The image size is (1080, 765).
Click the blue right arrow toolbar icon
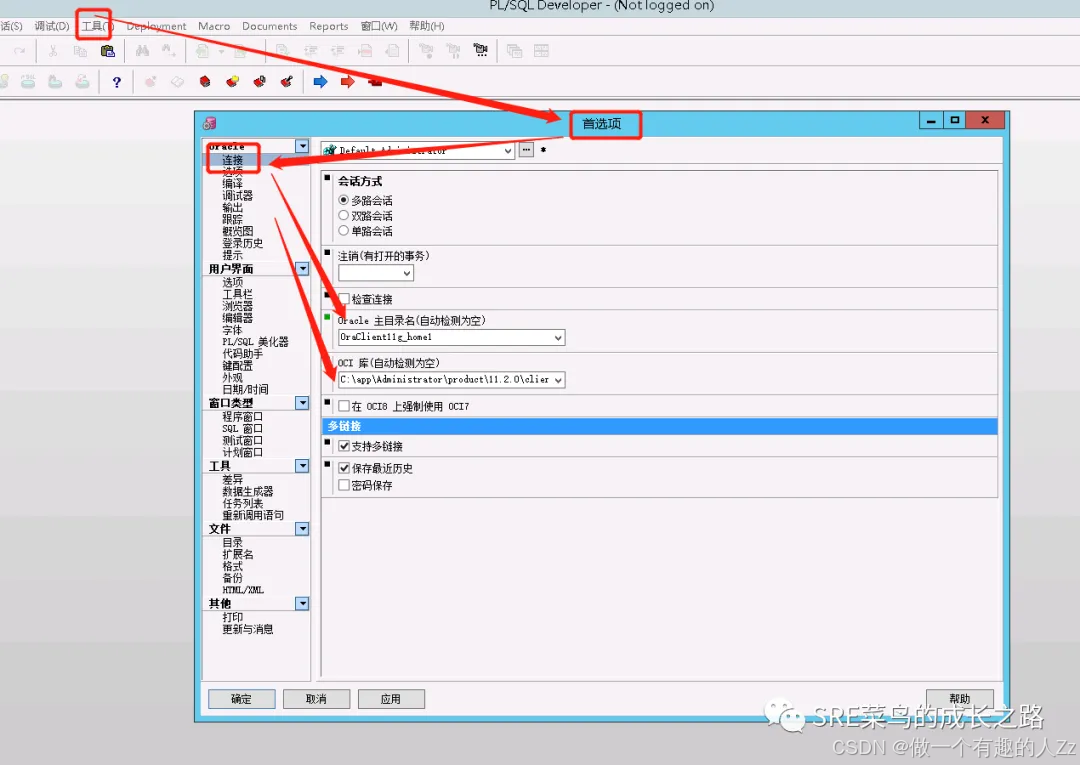[x=320, y=82]
